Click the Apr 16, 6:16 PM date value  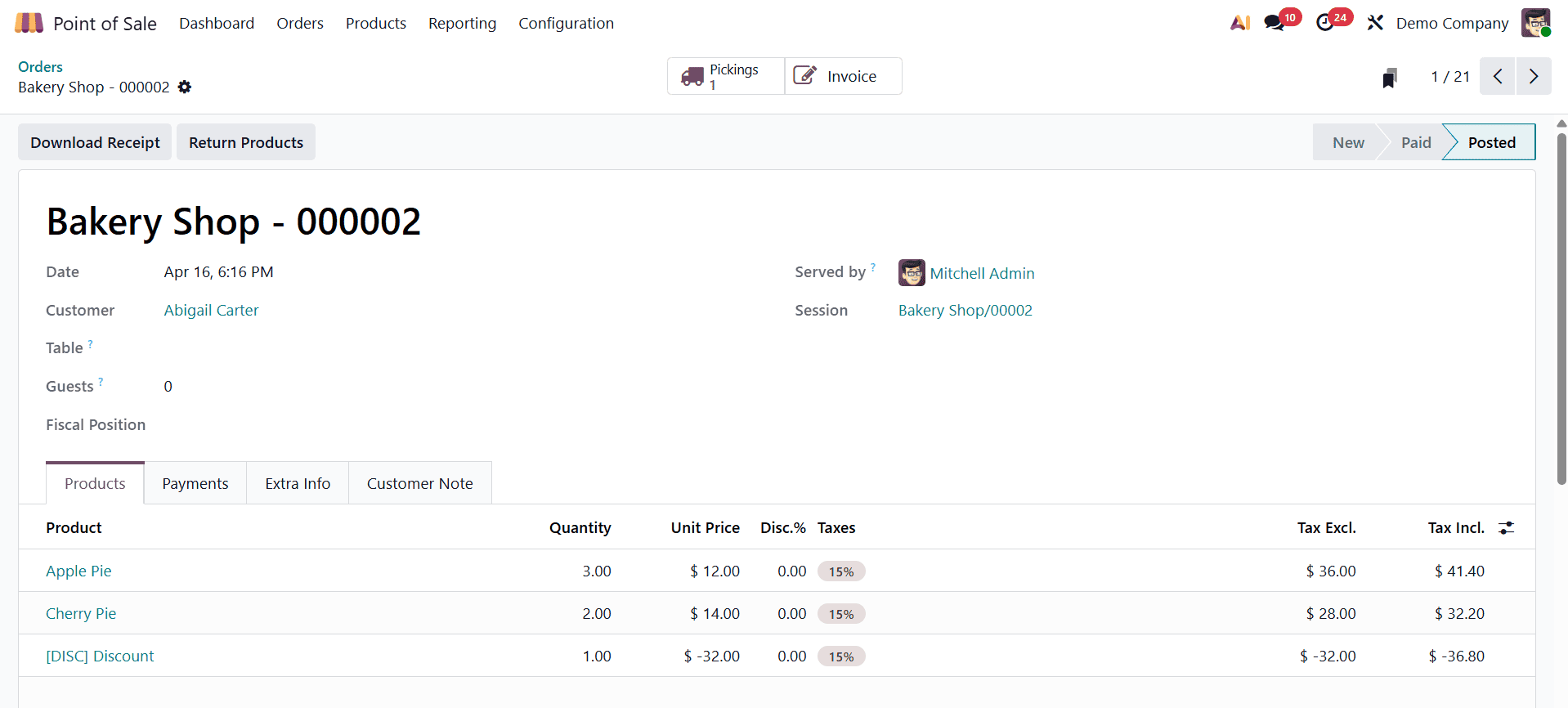click(x=218, y=271)
